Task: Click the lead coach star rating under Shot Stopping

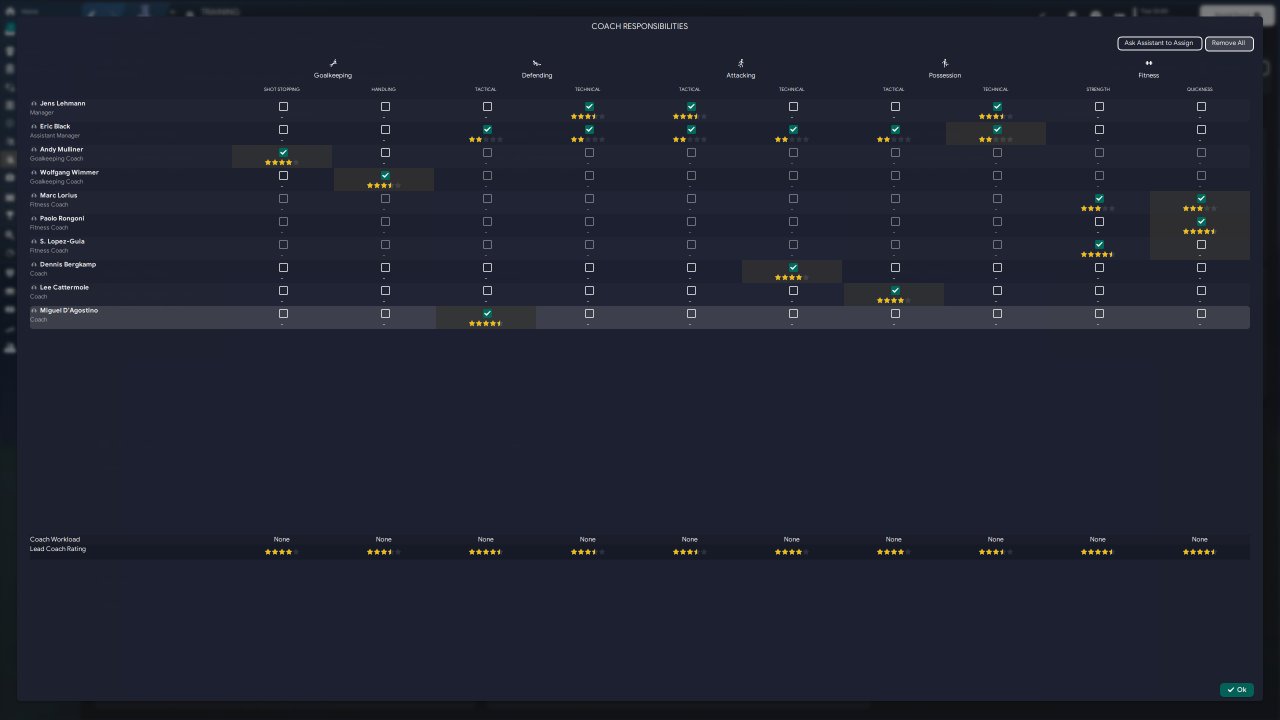Action: tap(282, 552)
